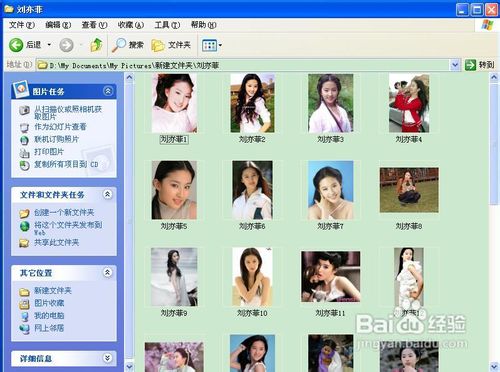Click the globe icon beside 将这个文件夹发布到 Web
Viewport: 500px width, 372px height.
coord(24,226)
